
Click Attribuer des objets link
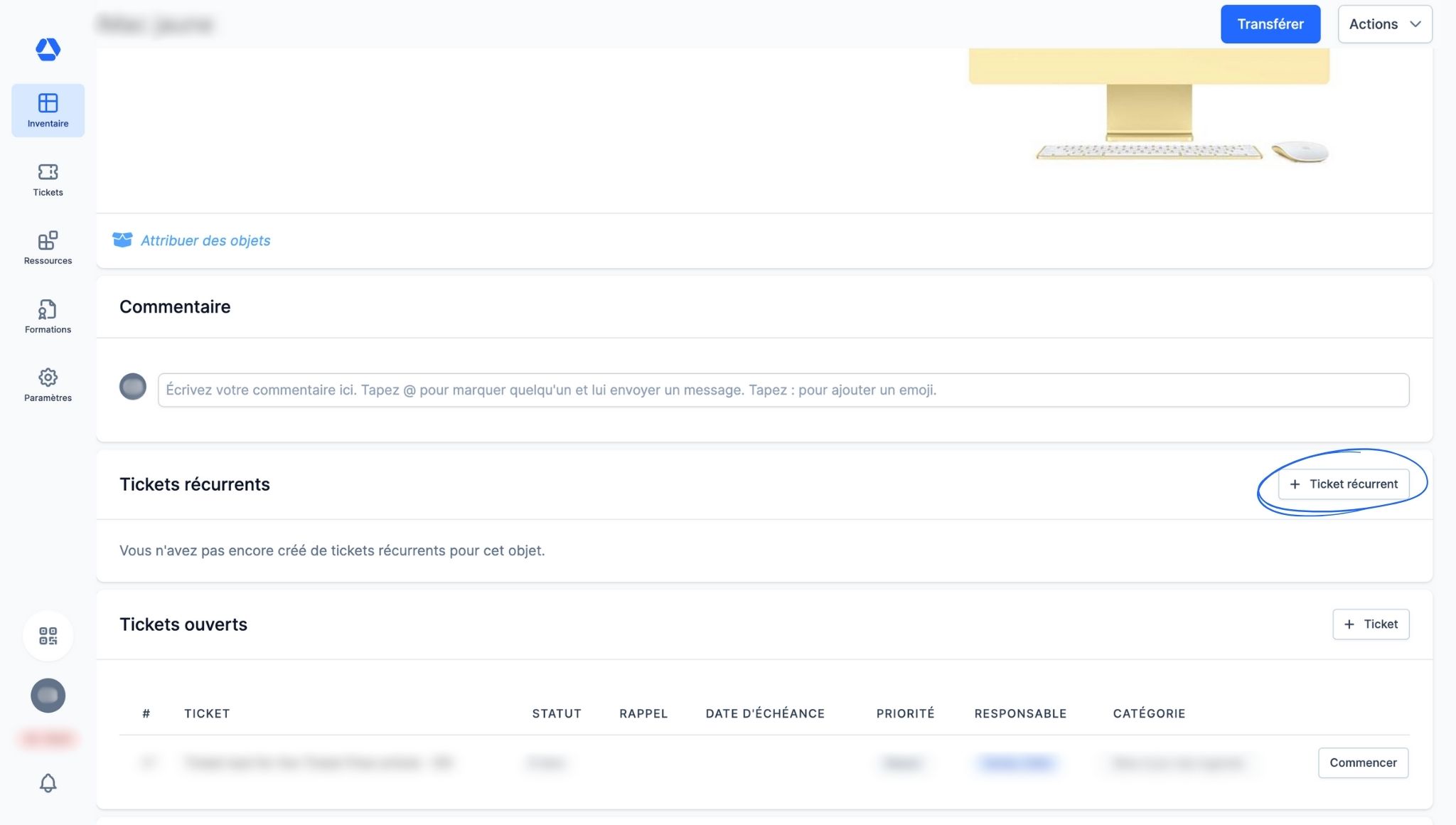coord(205,241)
